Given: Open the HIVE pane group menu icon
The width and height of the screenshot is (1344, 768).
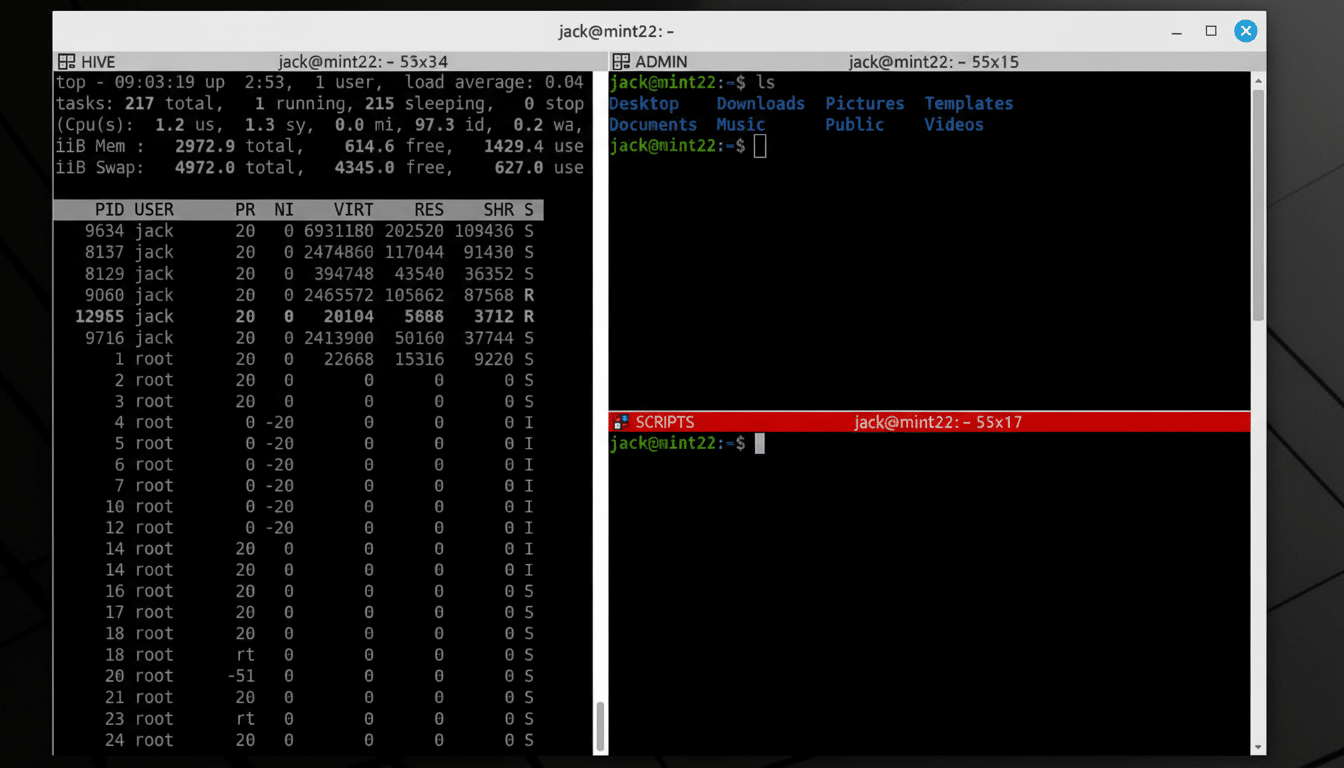Looking at the screenshot, I should click(x=67, y=62).
